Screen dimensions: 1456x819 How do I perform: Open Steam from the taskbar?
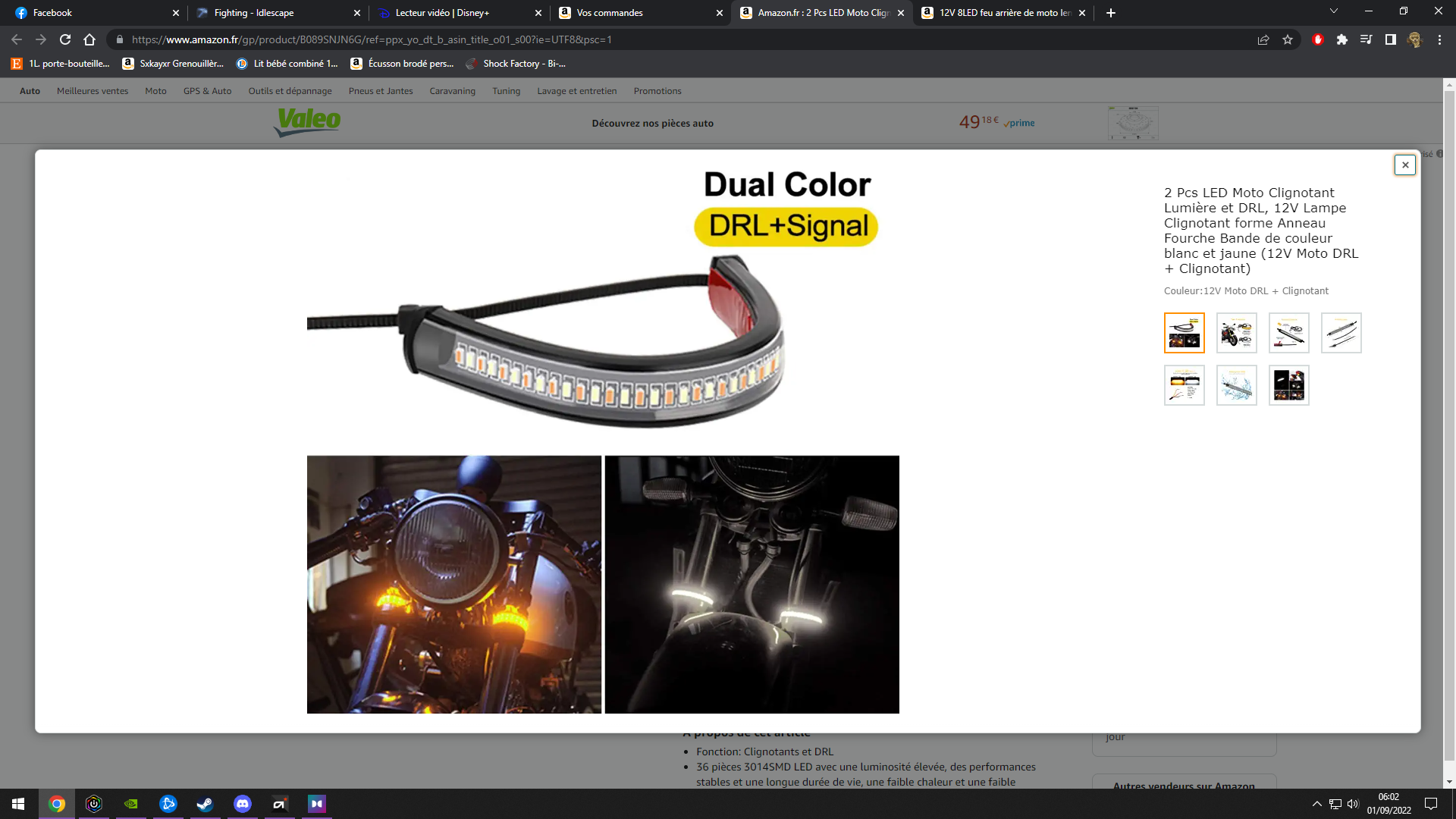[205, 804]
